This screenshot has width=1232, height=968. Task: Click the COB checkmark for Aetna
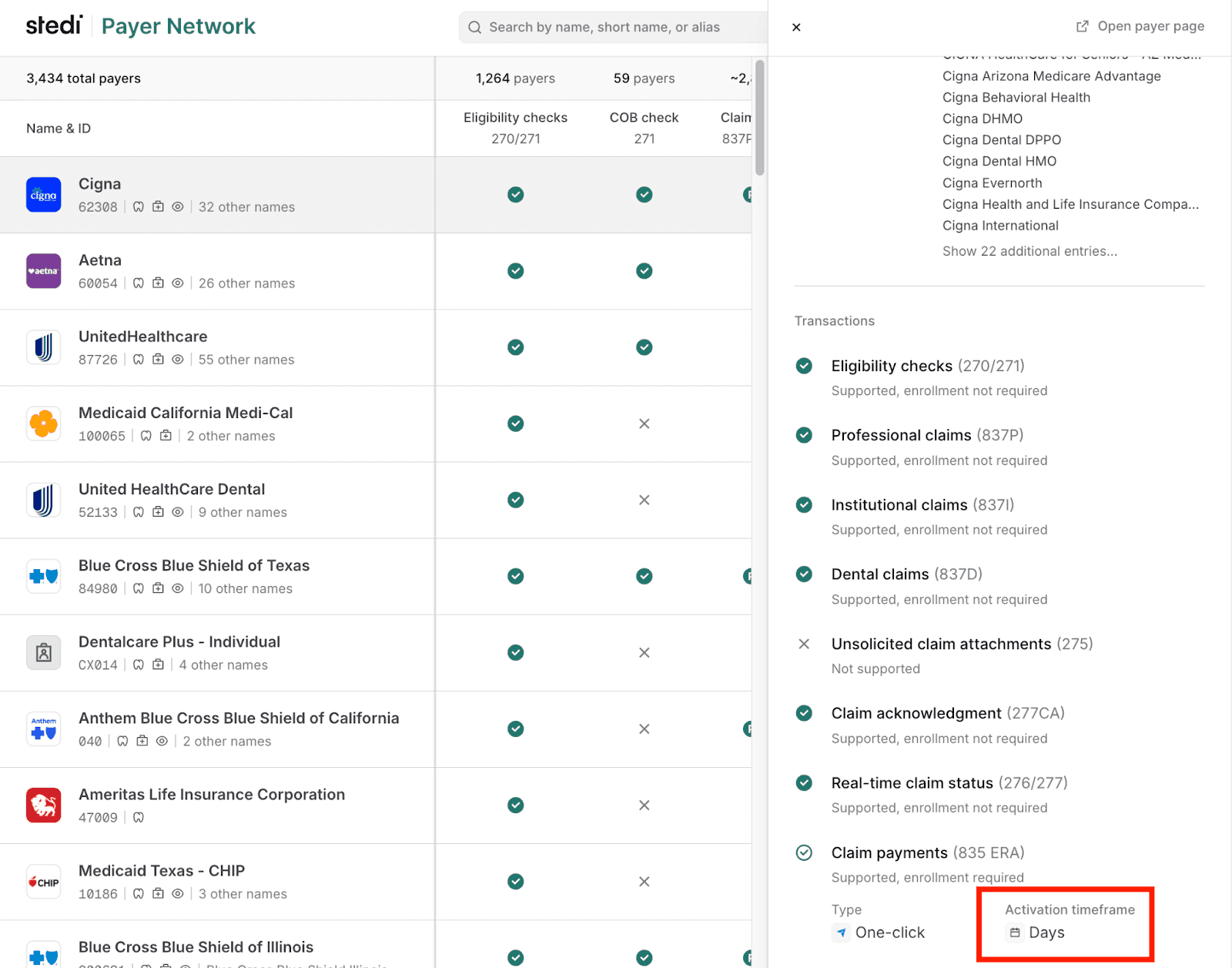click(x=644, y=271)
